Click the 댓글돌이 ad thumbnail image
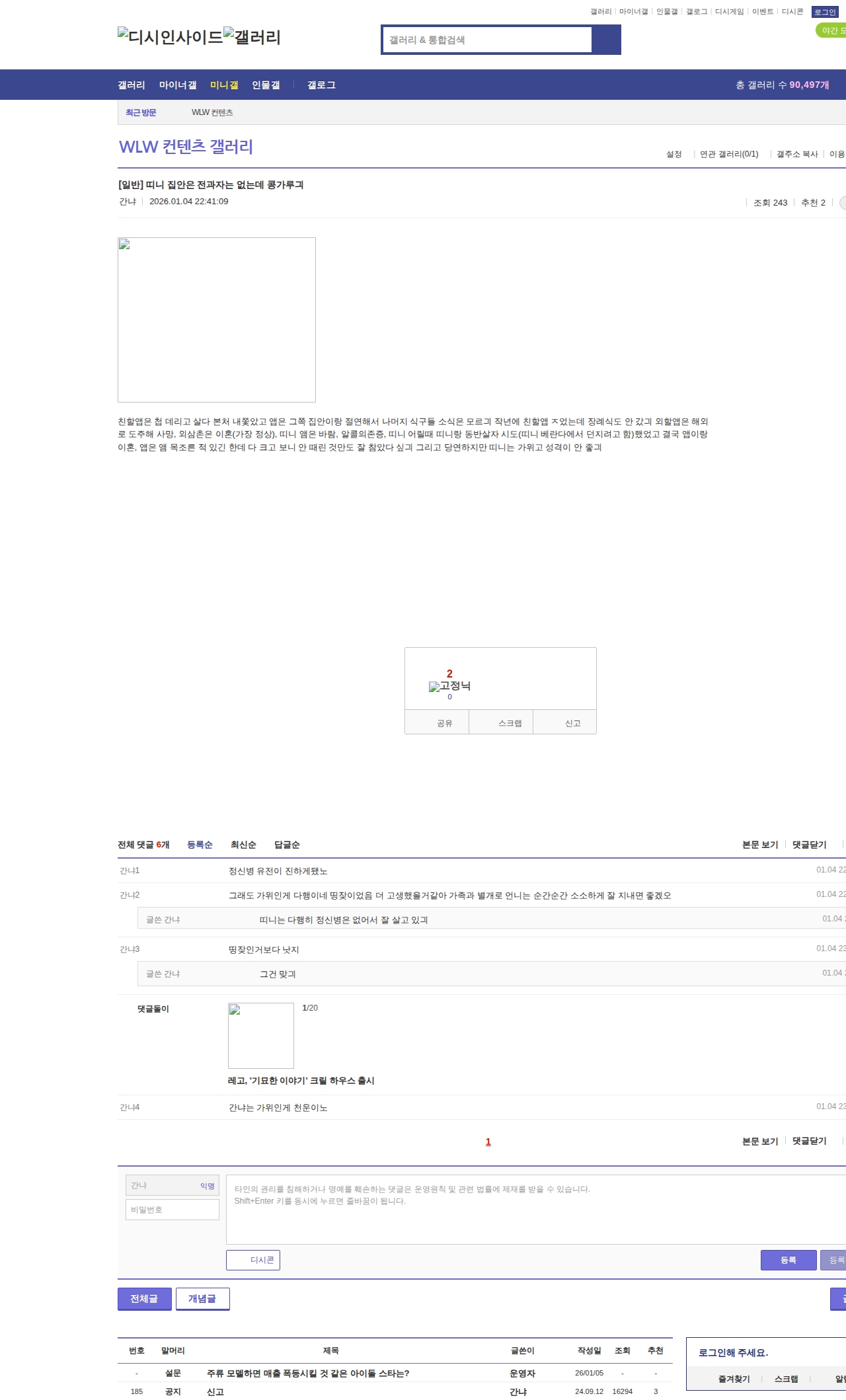The image size is (846, 1400). click(x=260, y=1035)
